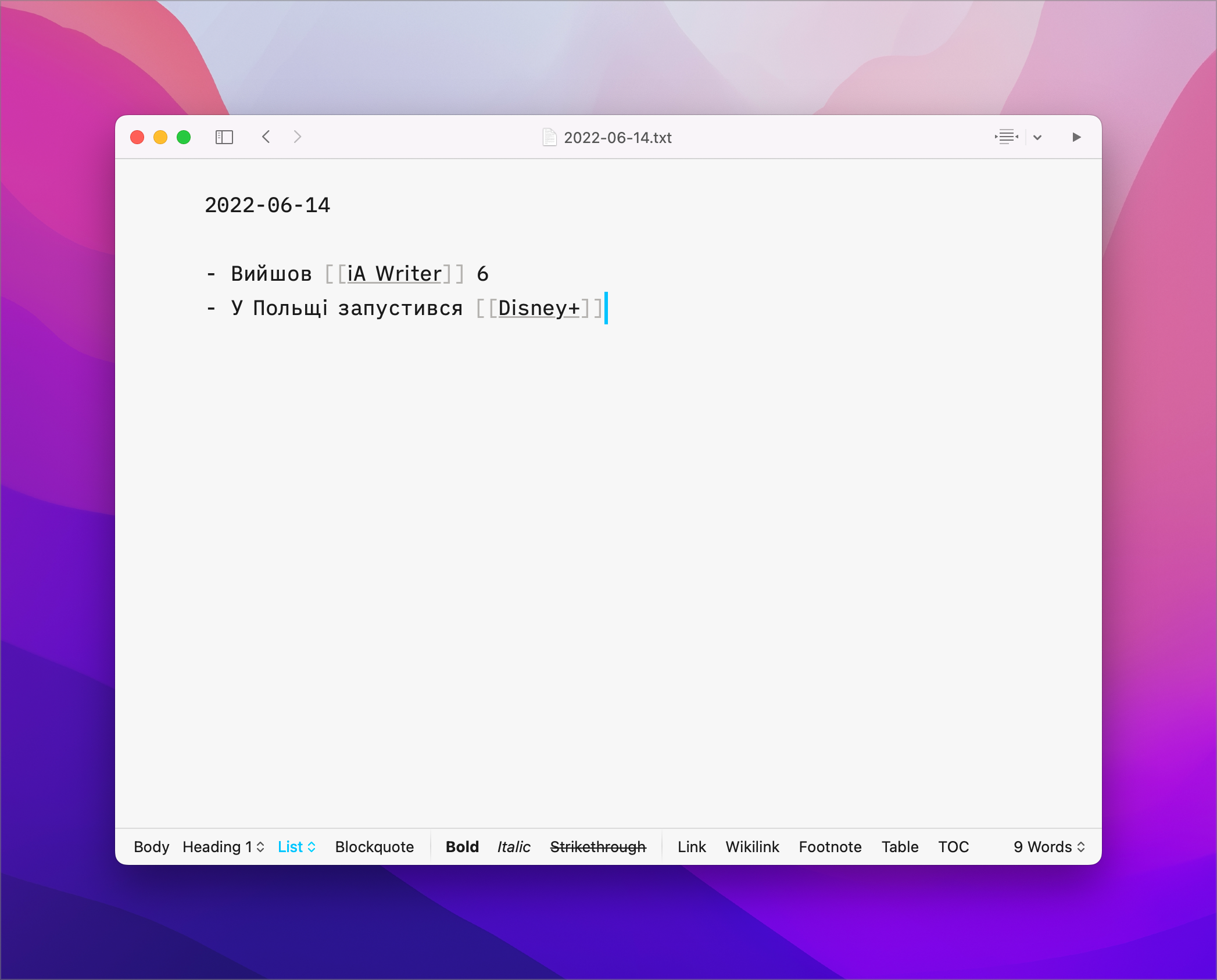Apply Blockquote style
The image size is (1217, 980).
coord(374,847)
